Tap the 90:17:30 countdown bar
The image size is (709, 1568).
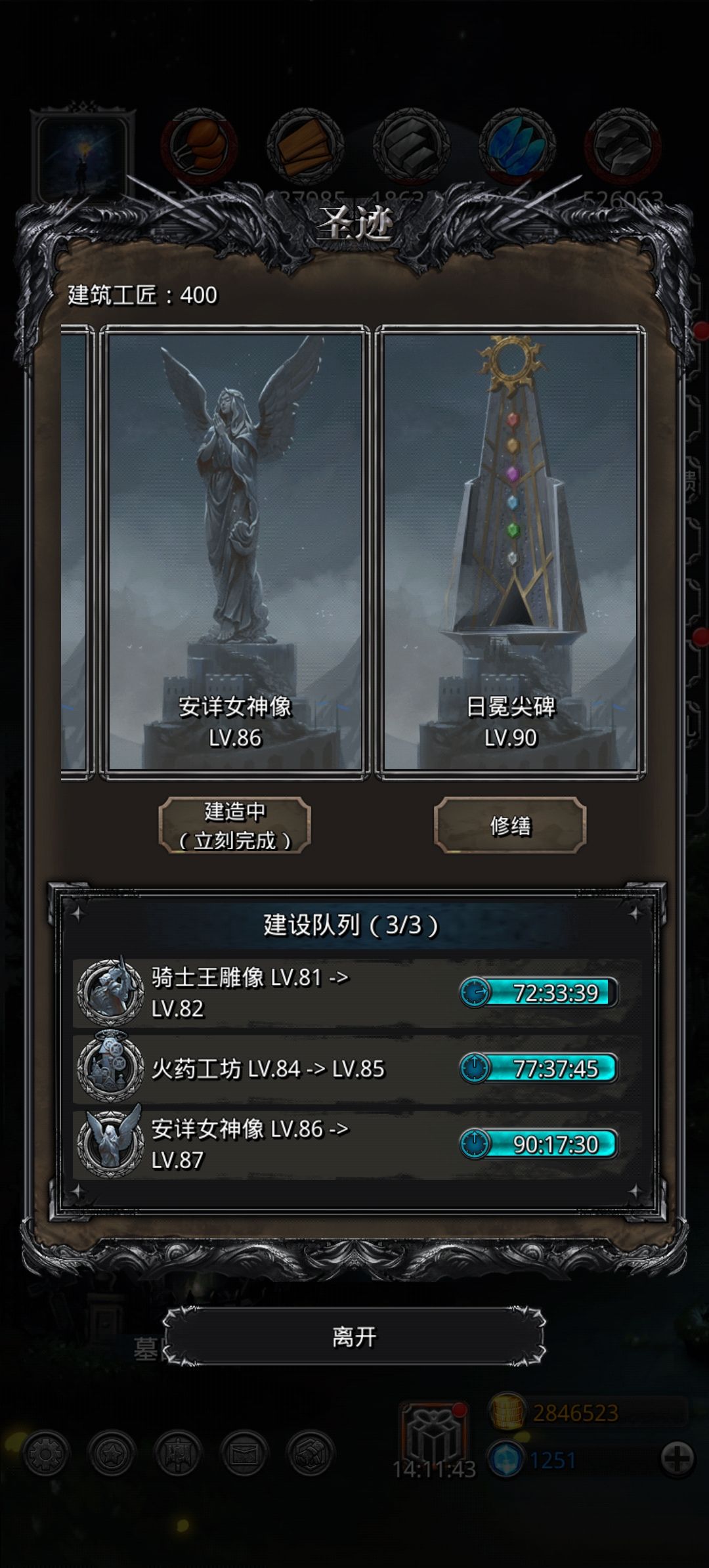[538, 1144]
